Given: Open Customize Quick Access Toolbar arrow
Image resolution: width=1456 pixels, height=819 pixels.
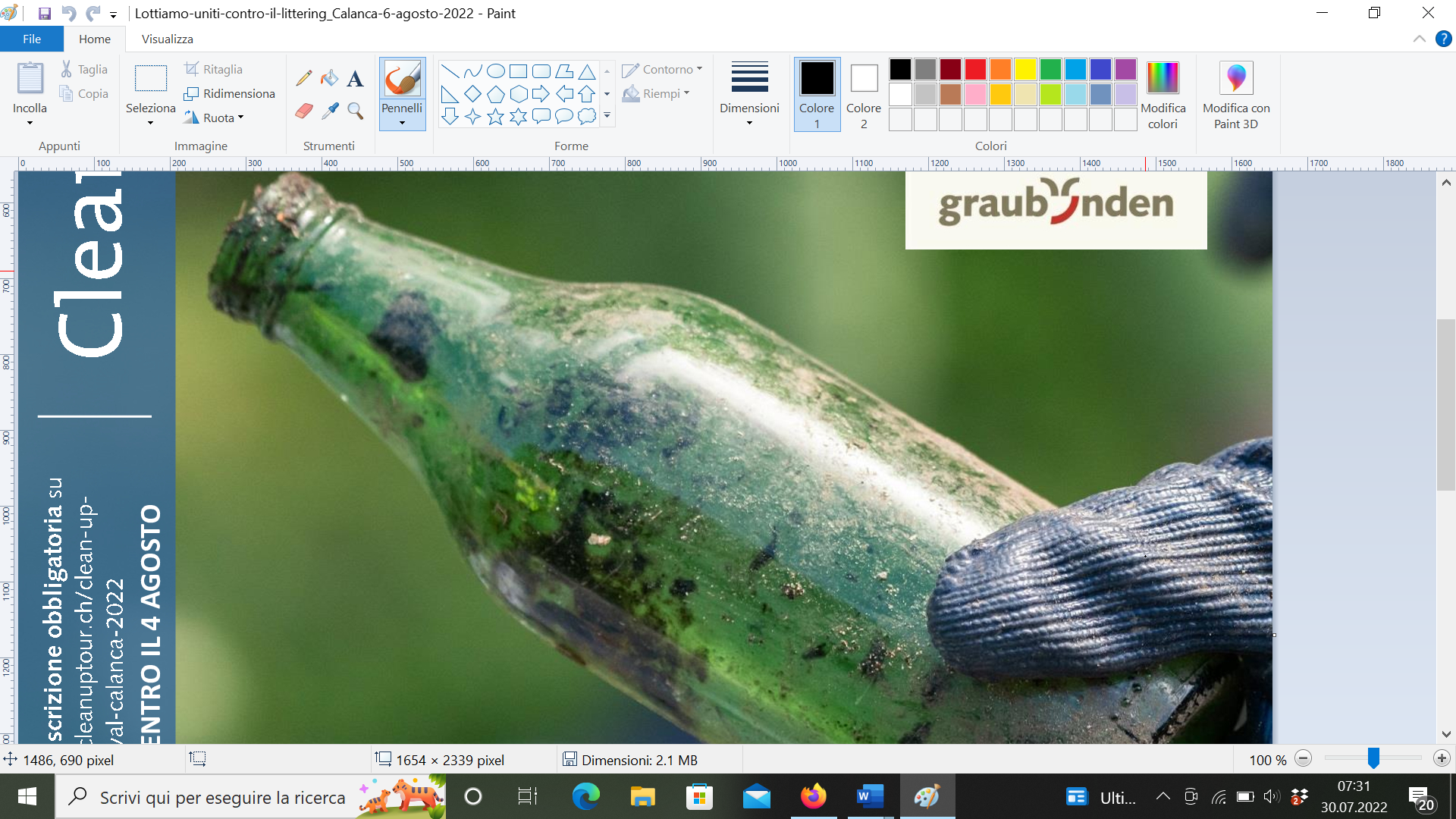Looking at the screenshot, I should [114, 14].
